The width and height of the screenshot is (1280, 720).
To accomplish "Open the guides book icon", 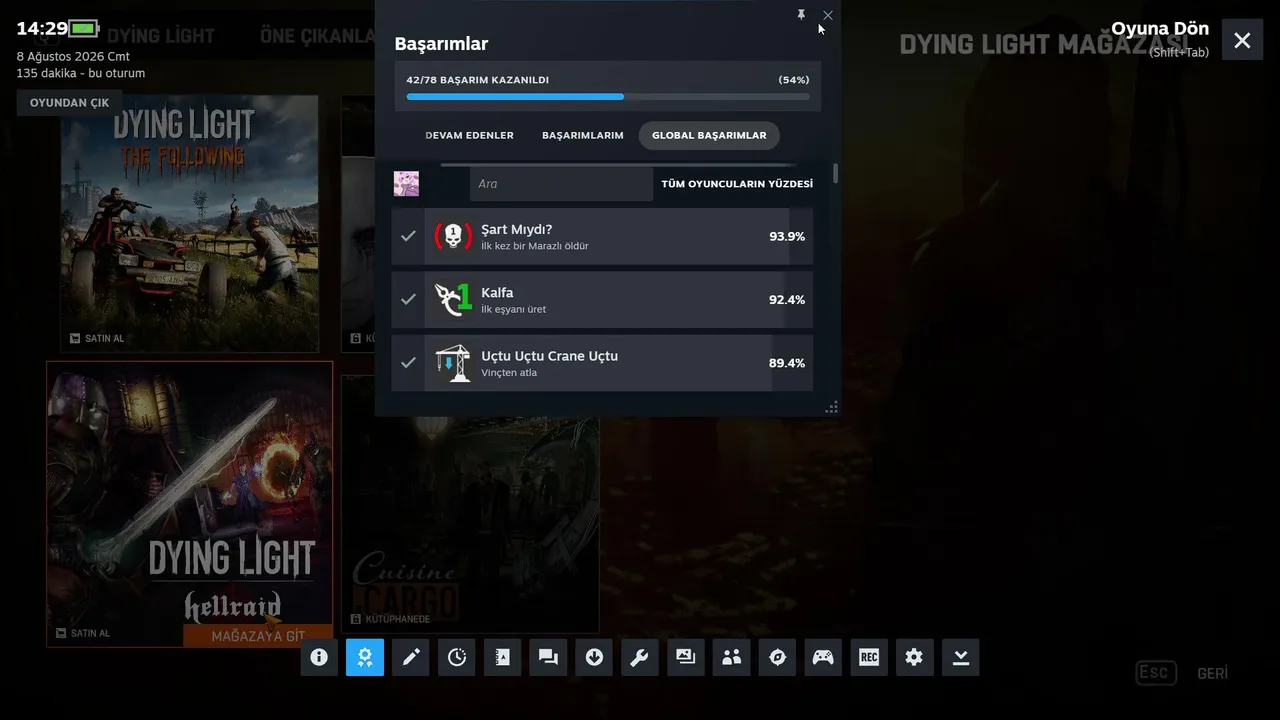I will [502, 657].
